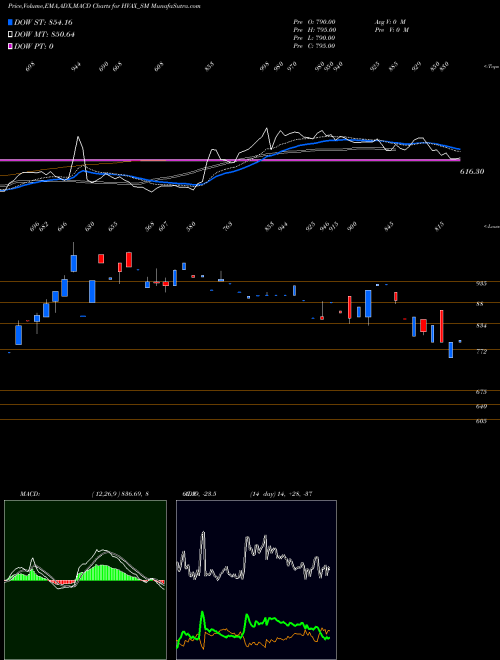The height and width of the screenshot is (660, 500).
Task: Click the 772 price level label
Action: coord(481,352)
